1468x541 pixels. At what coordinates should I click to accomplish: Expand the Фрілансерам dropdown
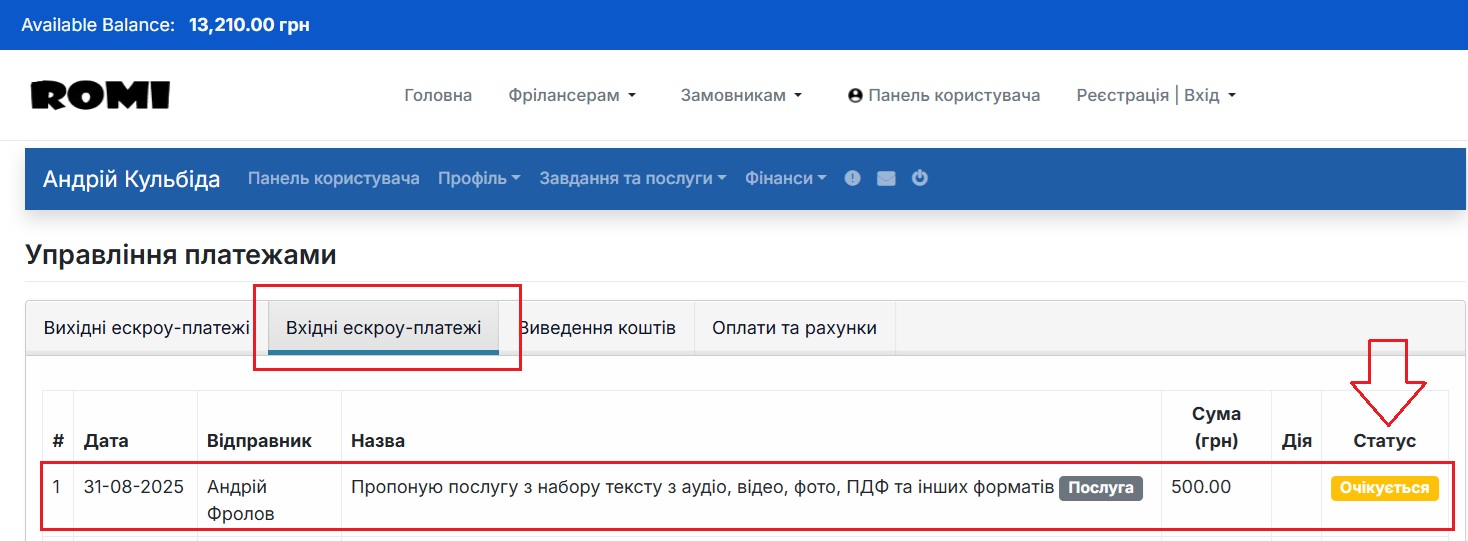point(572,95)
